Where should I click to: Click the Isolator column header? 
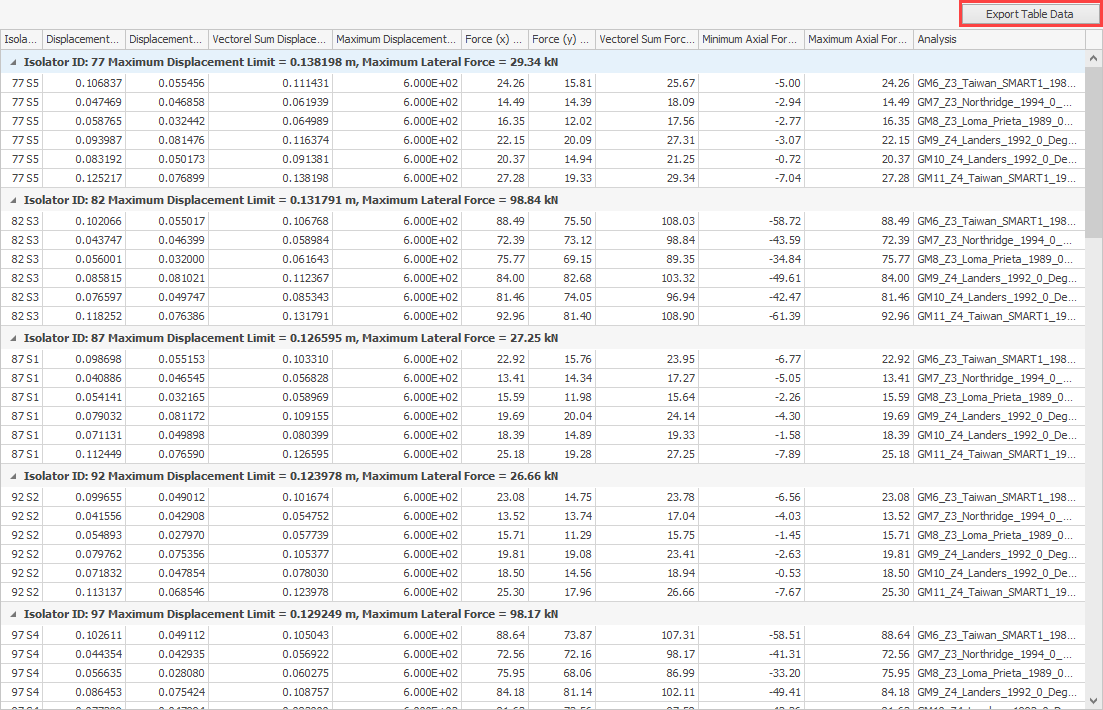coord(21,40)
